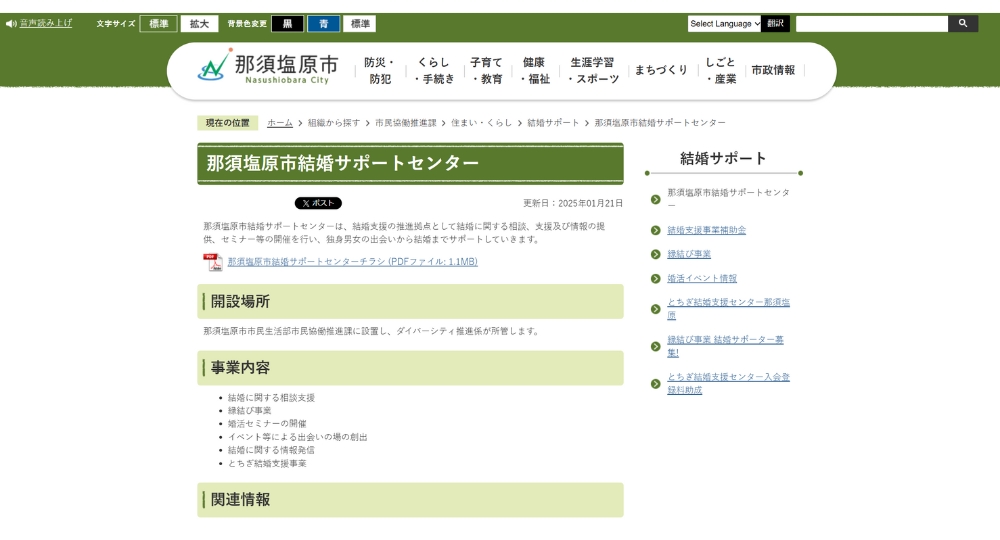Click the audio read-aloud speaker icon

[10, 23]
